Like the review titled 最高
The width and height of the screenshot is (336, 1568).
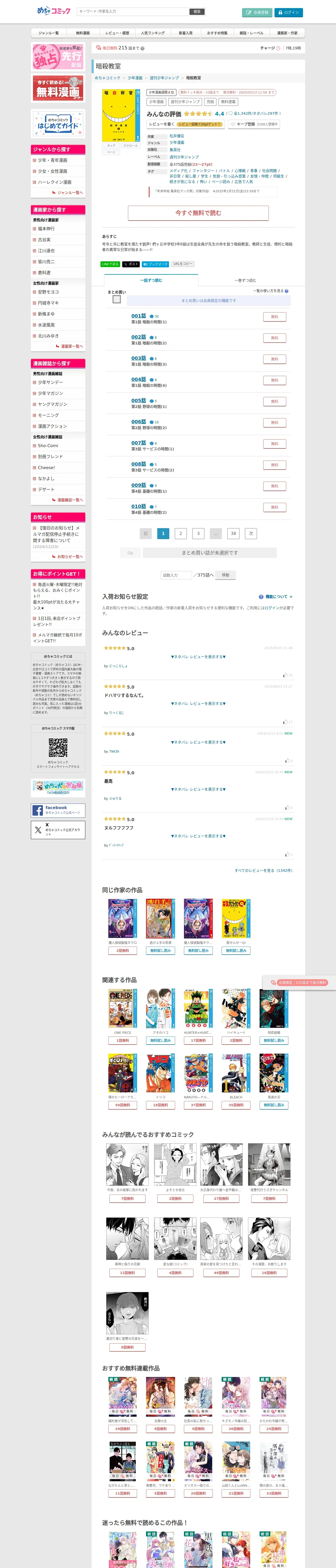point(288,808)
